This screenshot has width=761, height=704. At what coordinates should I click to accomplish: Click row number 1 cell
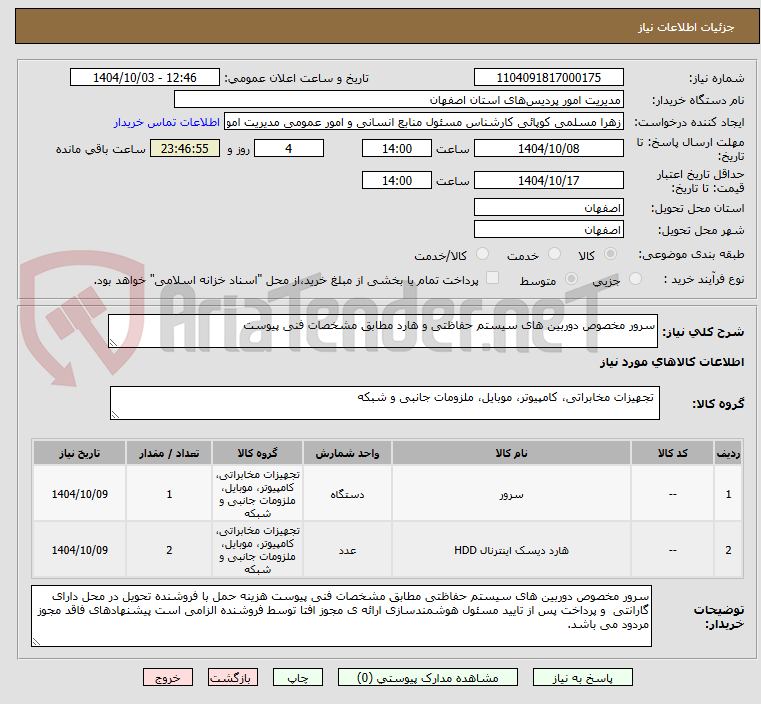(728, 494)
